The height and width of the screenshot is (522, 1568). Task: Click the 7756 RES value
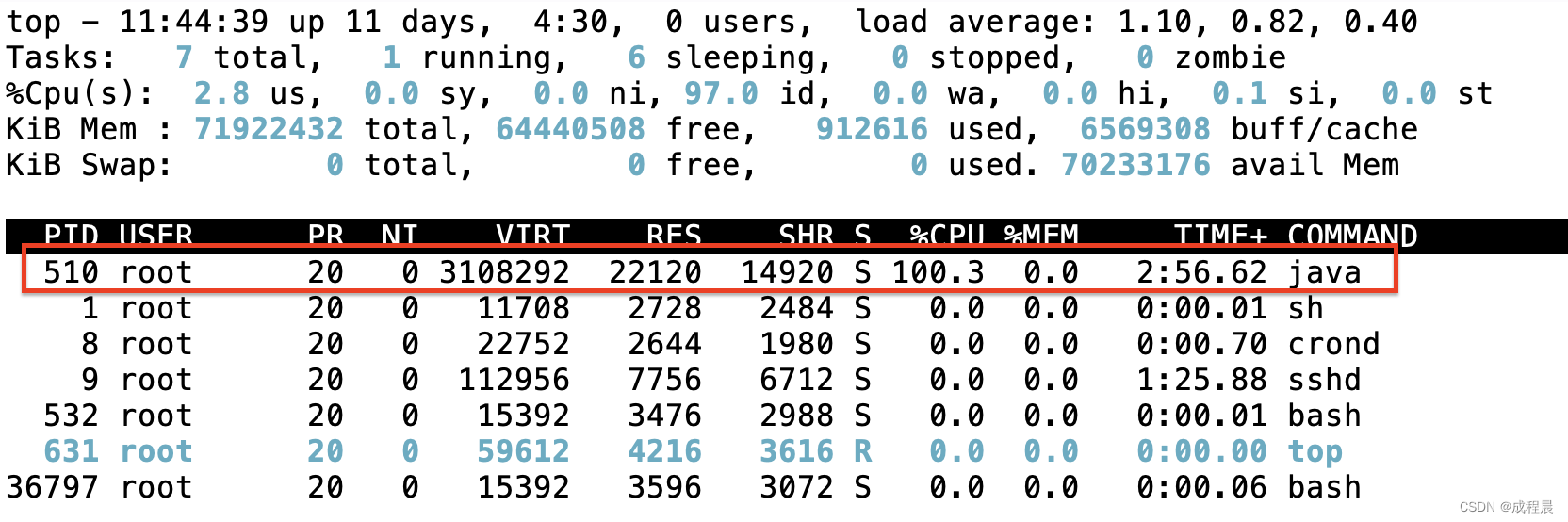[664, 380]
